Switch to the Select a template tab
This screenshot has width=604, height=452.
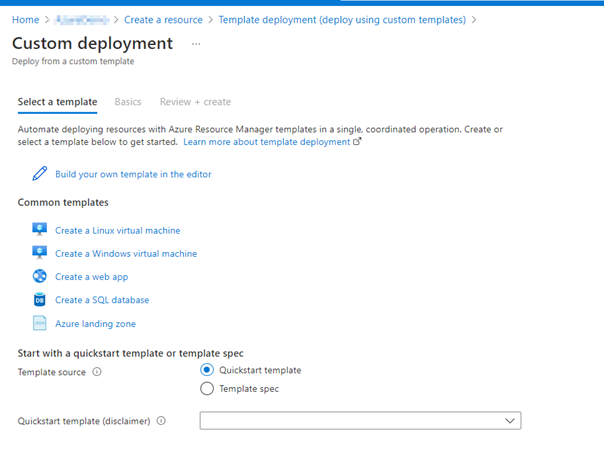click(57, 102)
